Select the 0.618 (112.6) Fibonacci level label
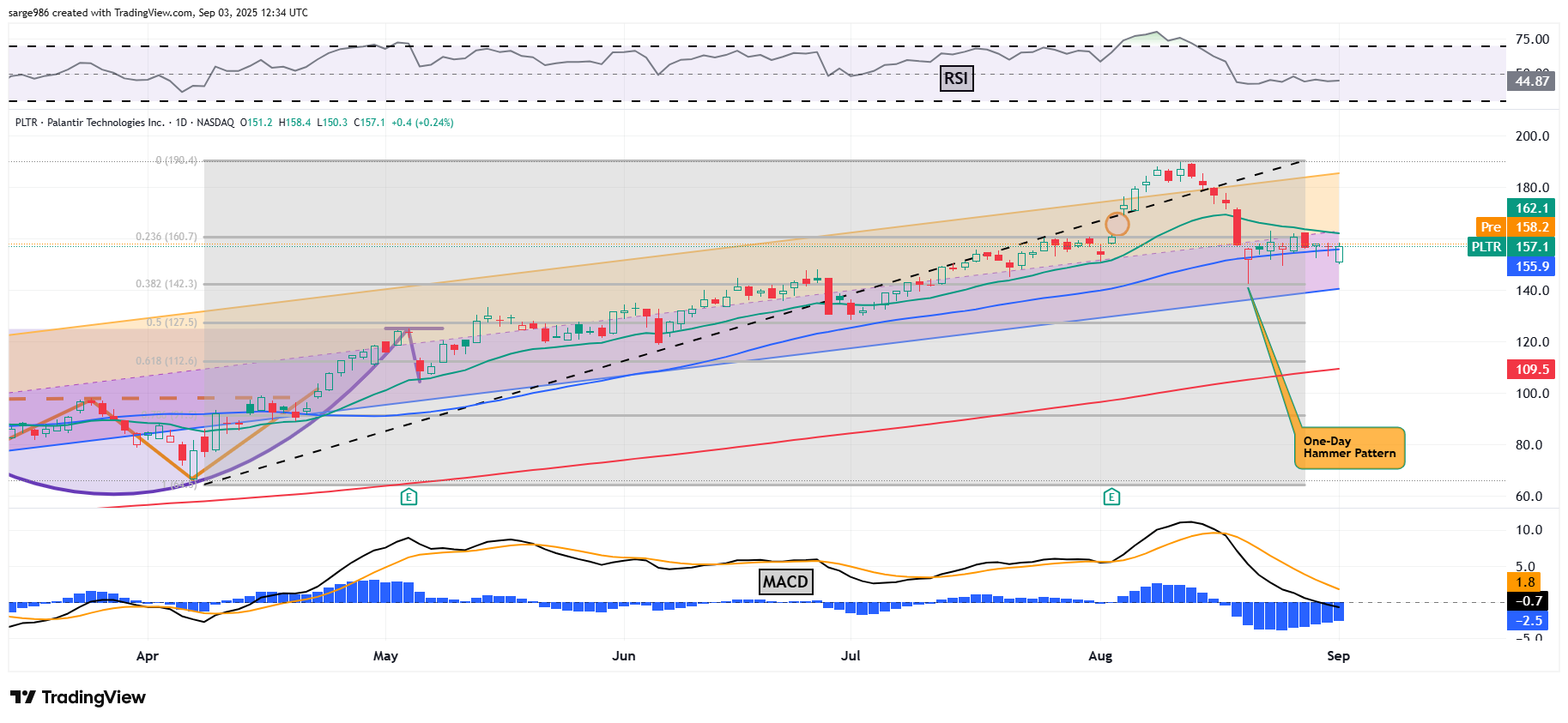Viewport: 1568px width, 723px height. pos(166,361)
